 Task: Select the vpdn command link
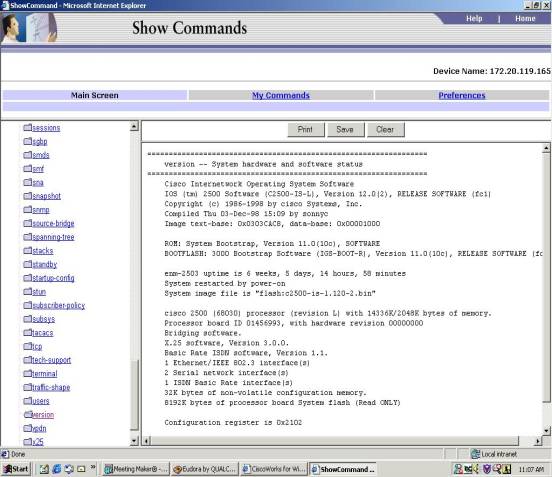[39, 428]
